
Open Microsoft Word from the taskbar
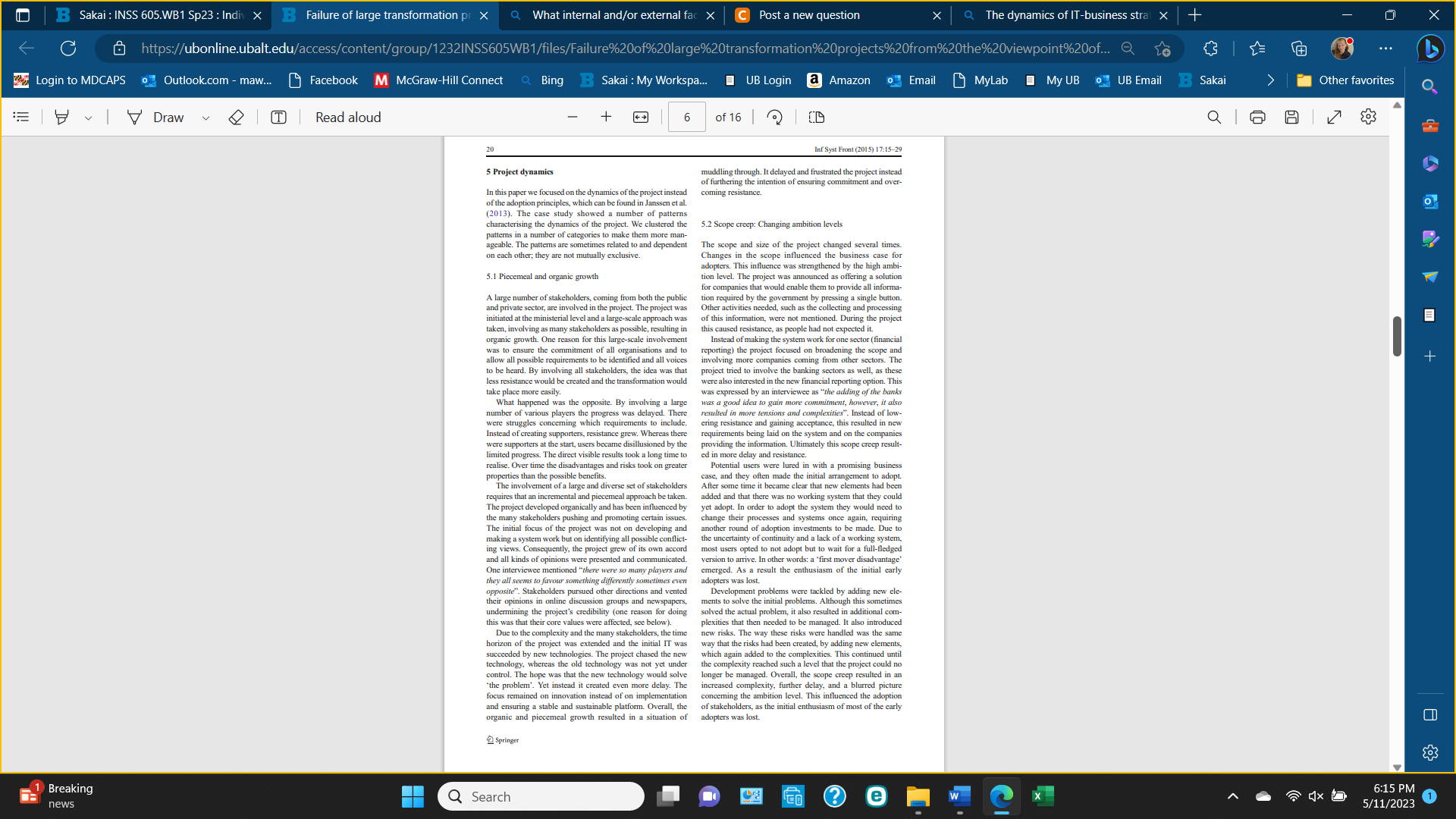959,796
